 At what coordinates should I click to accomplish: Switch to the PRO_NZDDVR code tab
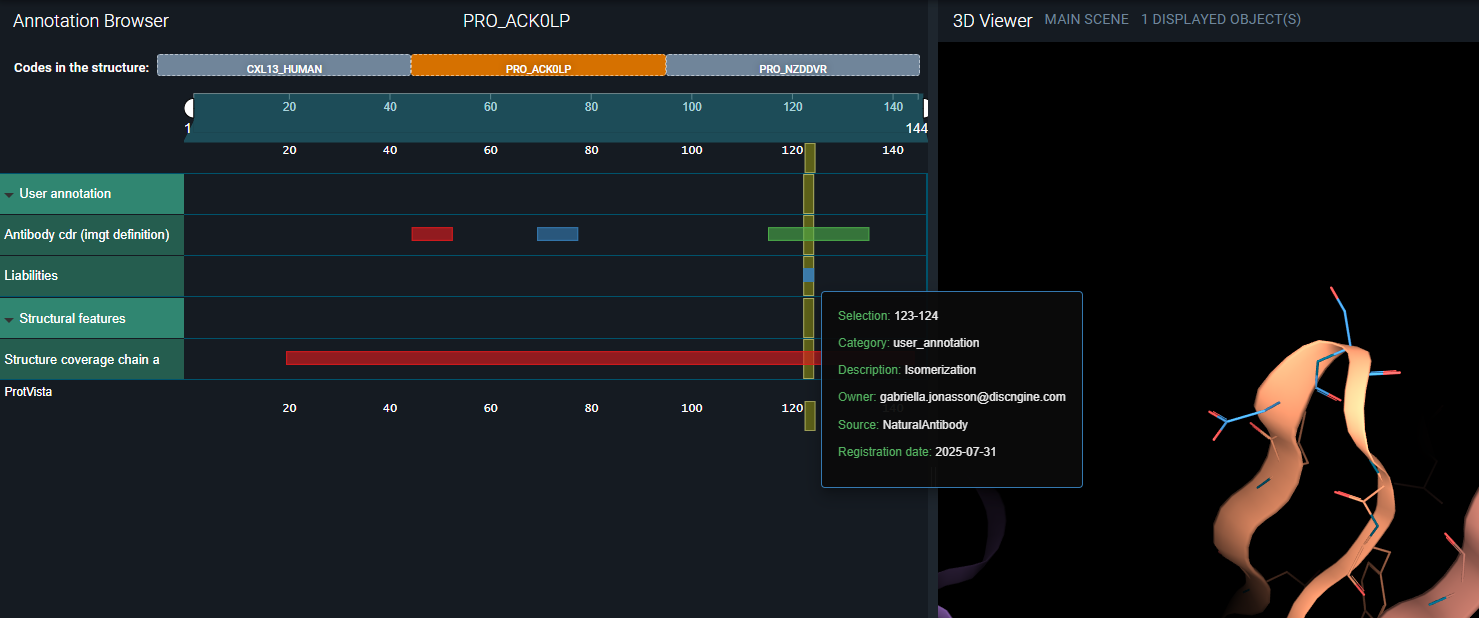click(792, 66)
